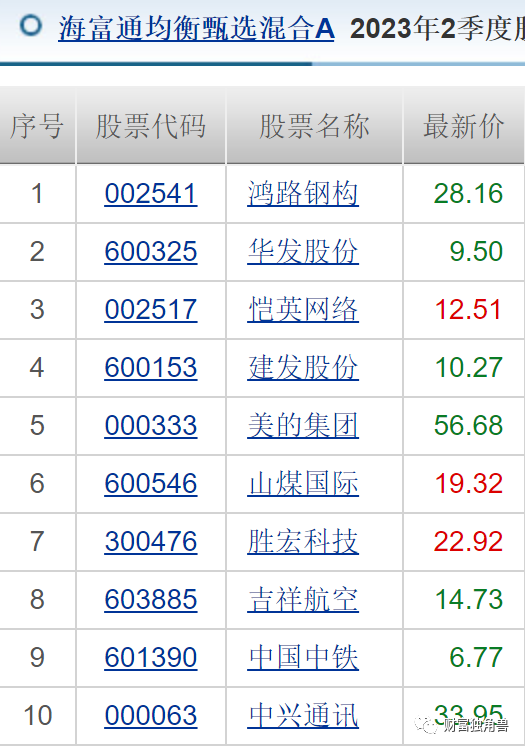Open stock name 美的集团 link
Screen dimensions: 525x749
[303, 426]
